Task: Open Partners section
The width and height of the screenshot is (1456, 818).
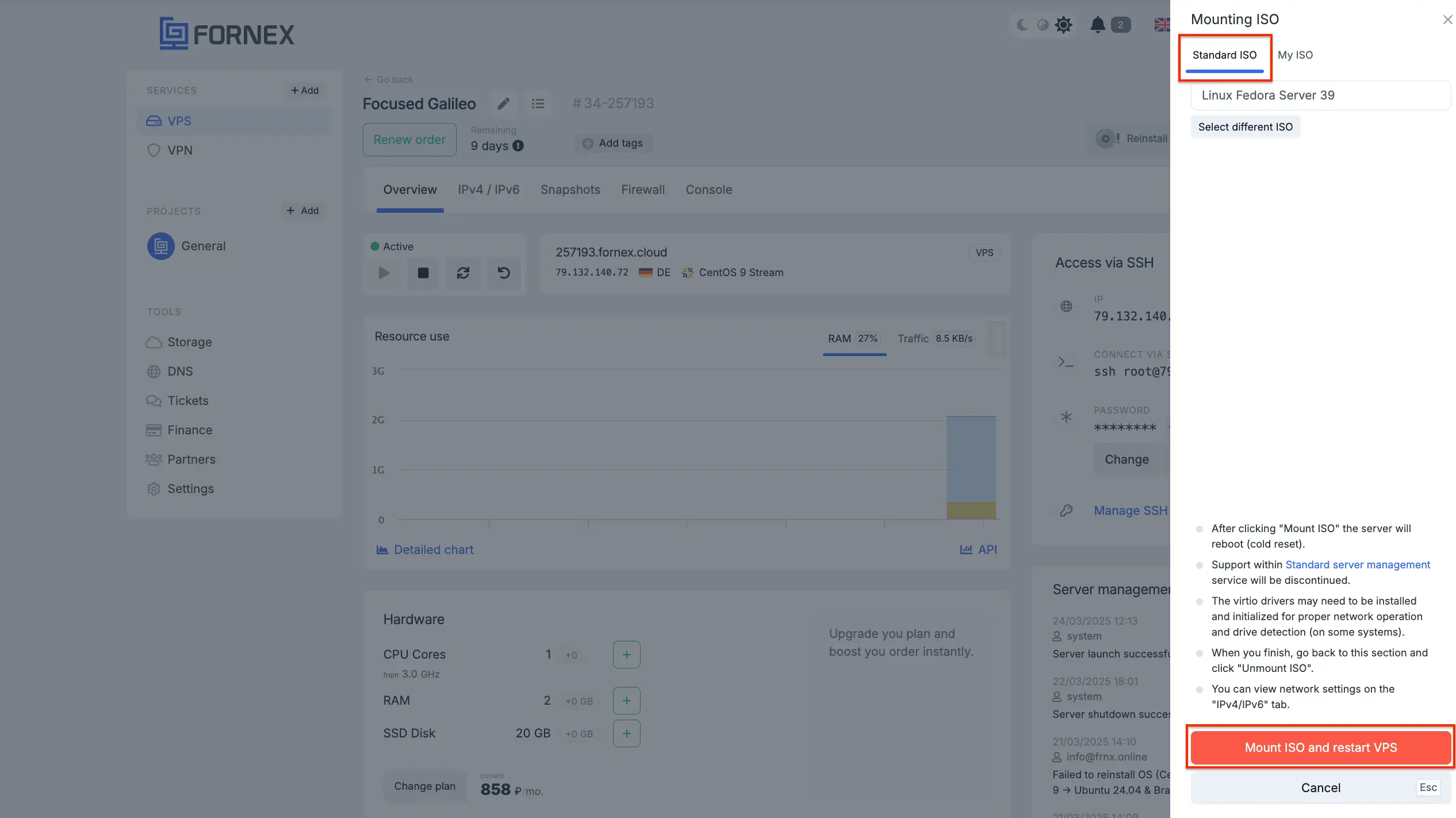Action: coord(181,460)
